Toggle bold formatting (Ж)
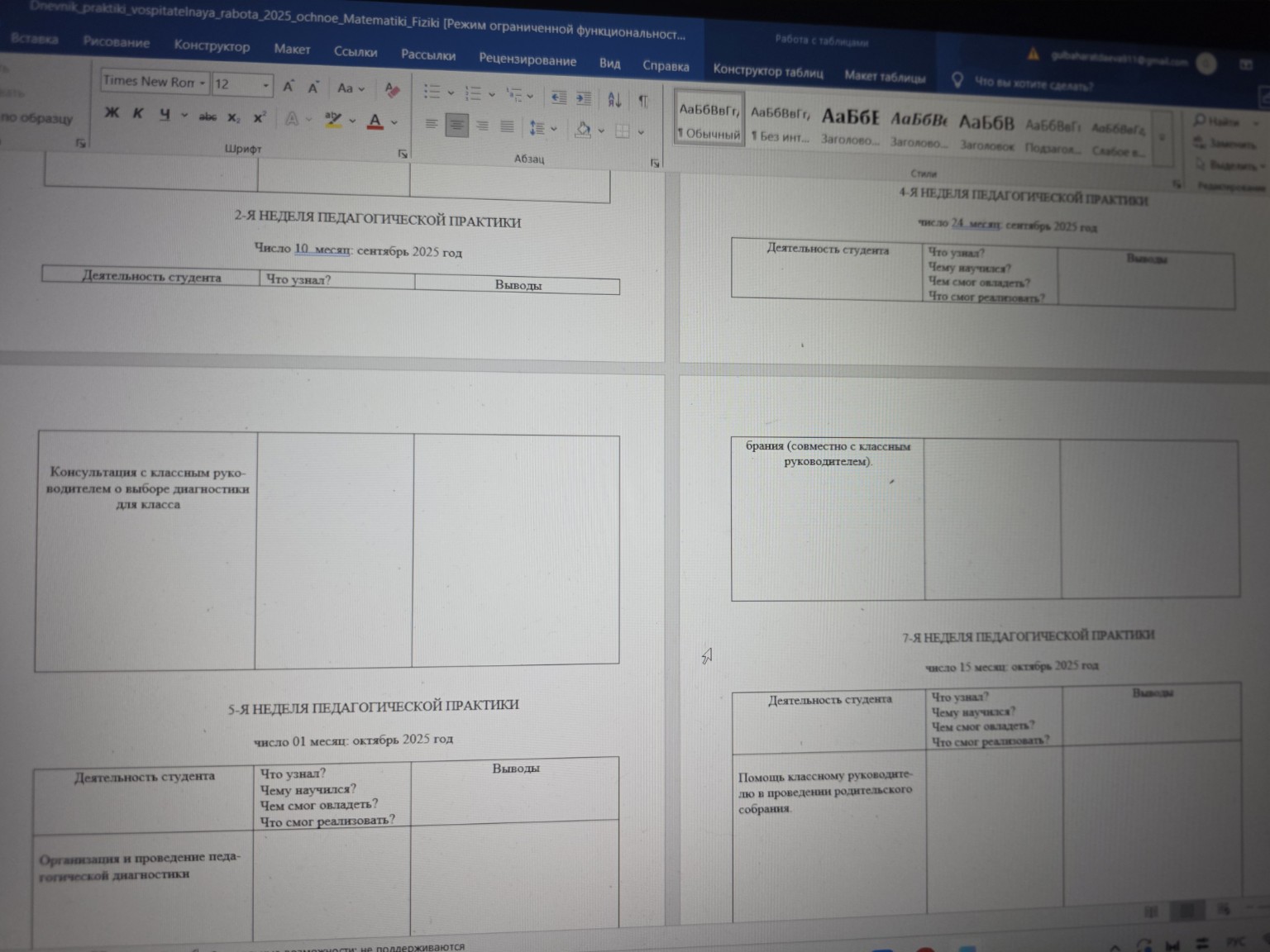 [x=112, y=113]
